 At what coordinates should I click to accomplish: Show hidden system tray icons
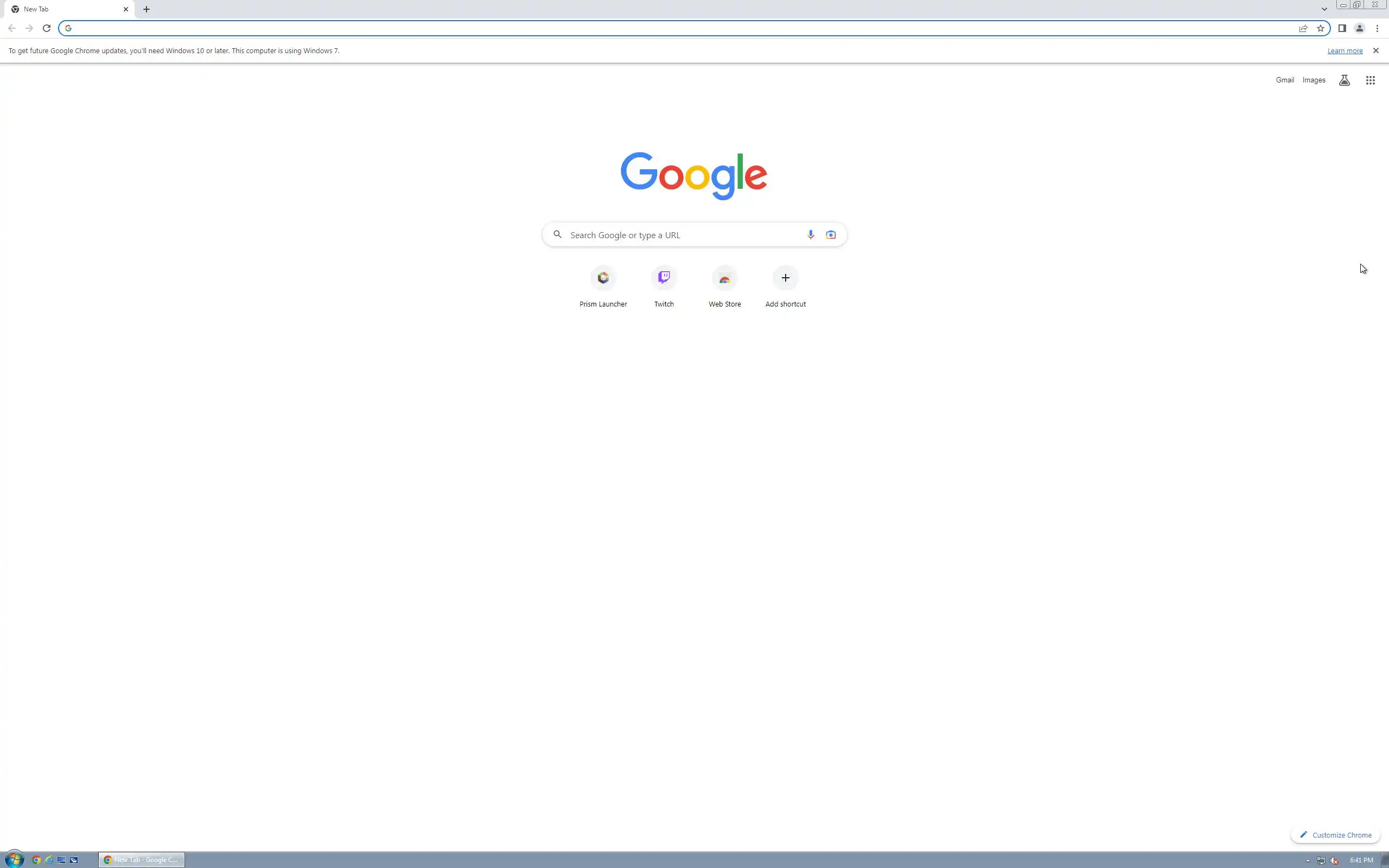1308,860
